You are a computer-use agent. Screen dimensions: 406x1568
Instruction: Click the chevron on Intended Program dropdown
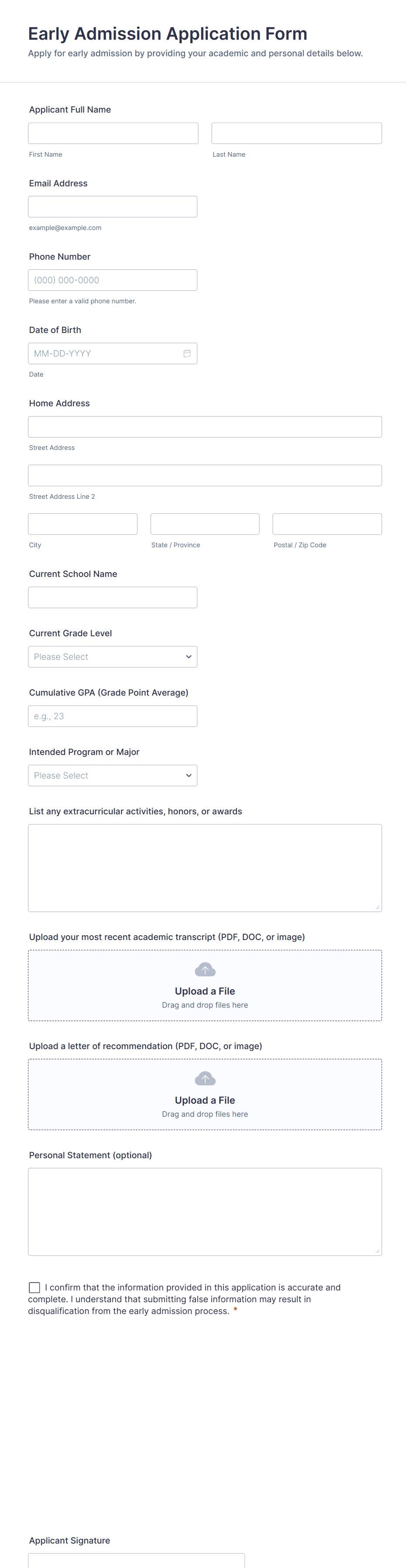pyautogui.click(x=188, y=775)
